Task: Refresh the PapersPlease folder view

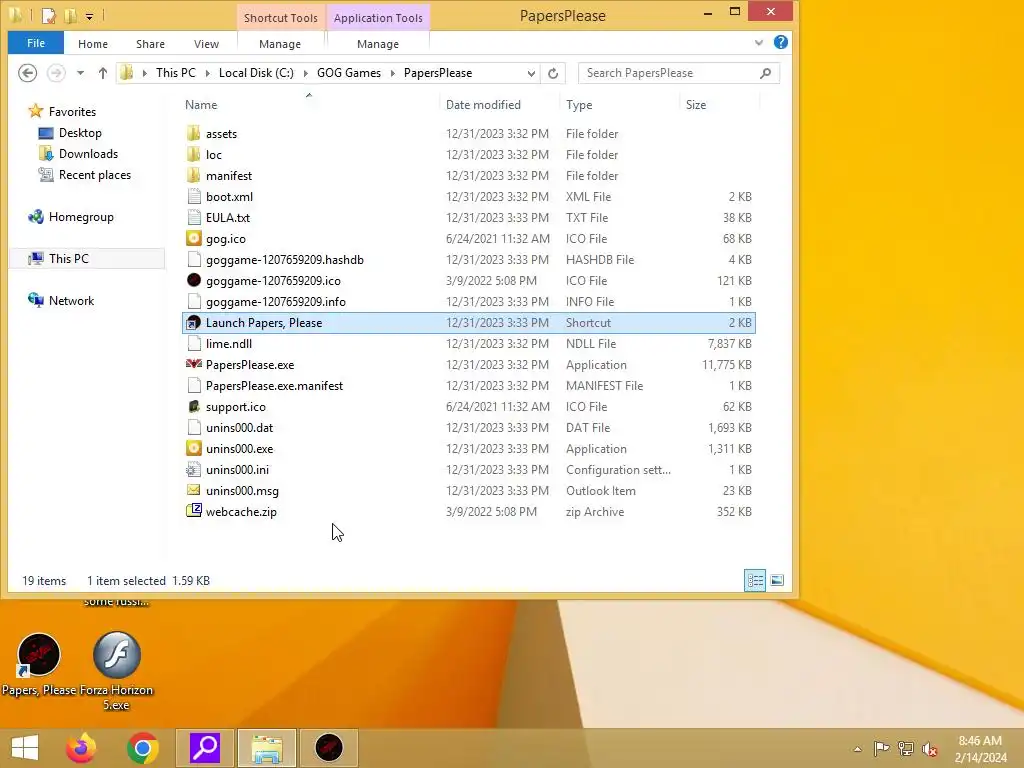Action: pos(553,73)
